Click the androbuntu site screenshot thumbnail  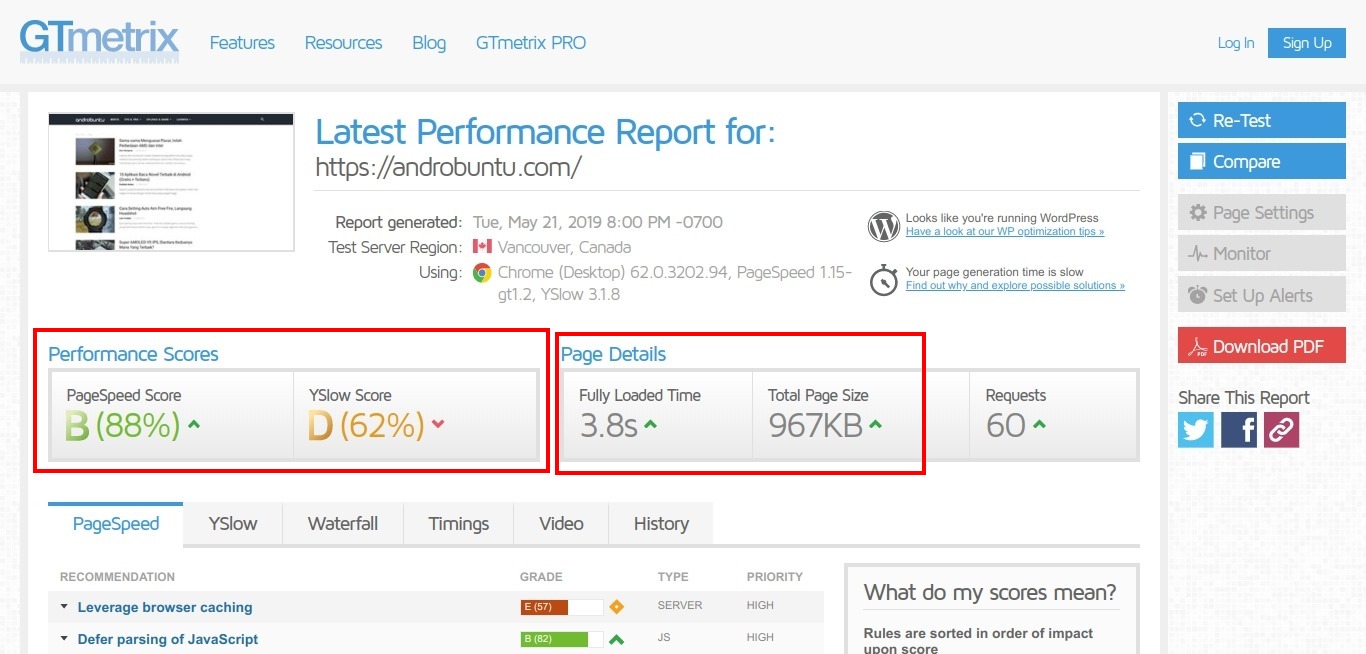171,182
